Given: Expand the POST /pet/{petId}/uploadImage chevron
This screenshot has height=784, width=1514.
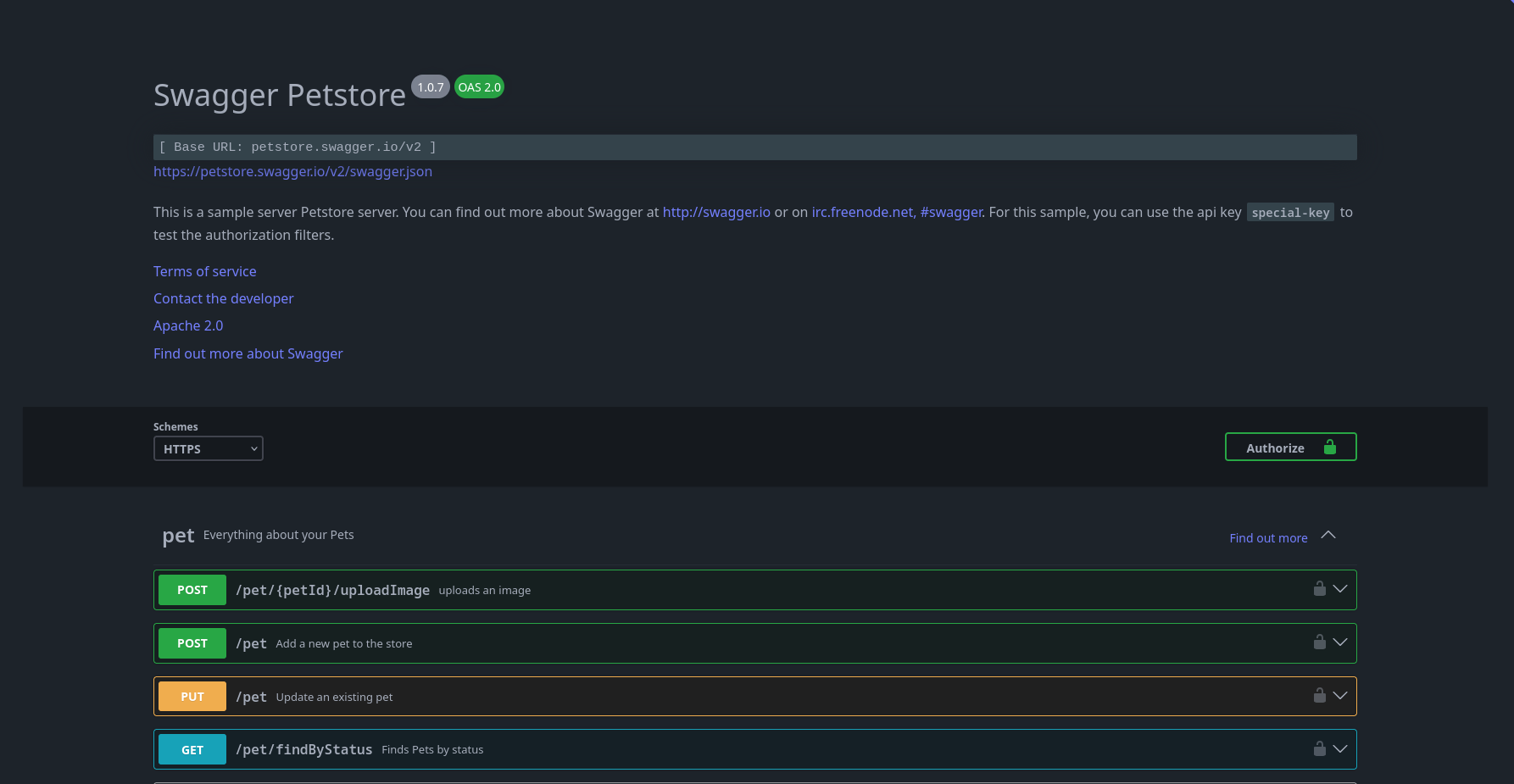Looking at the screenshot, I should coord(1340,589).
